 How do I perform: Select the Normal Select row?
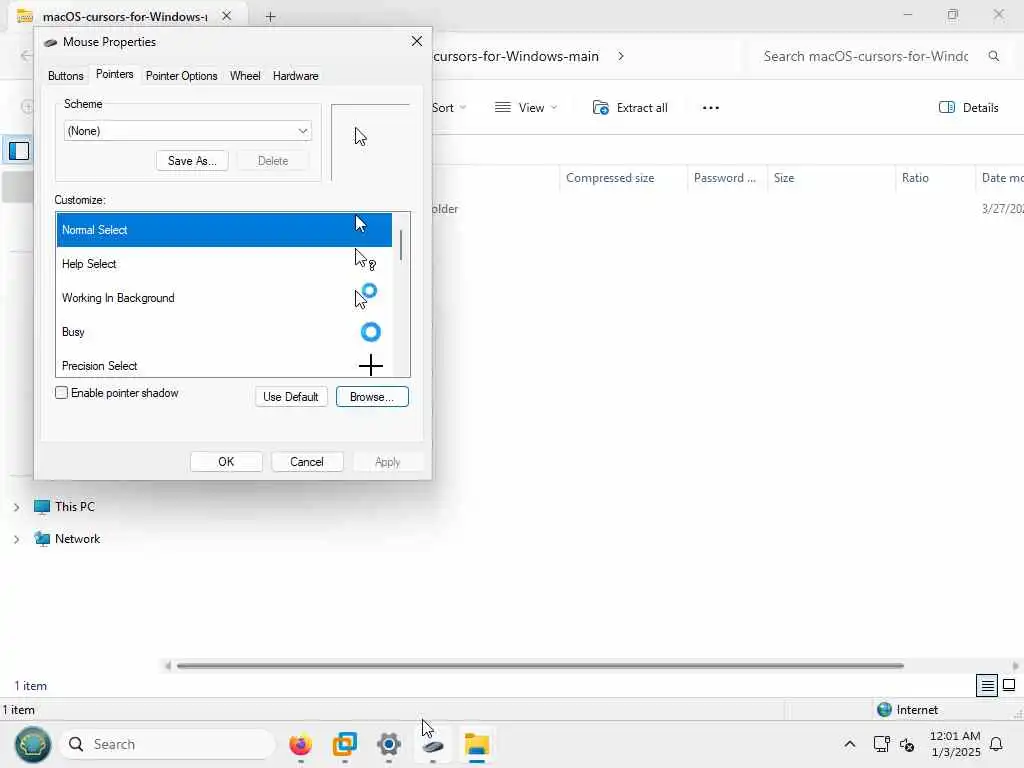[x=224, y=230]
